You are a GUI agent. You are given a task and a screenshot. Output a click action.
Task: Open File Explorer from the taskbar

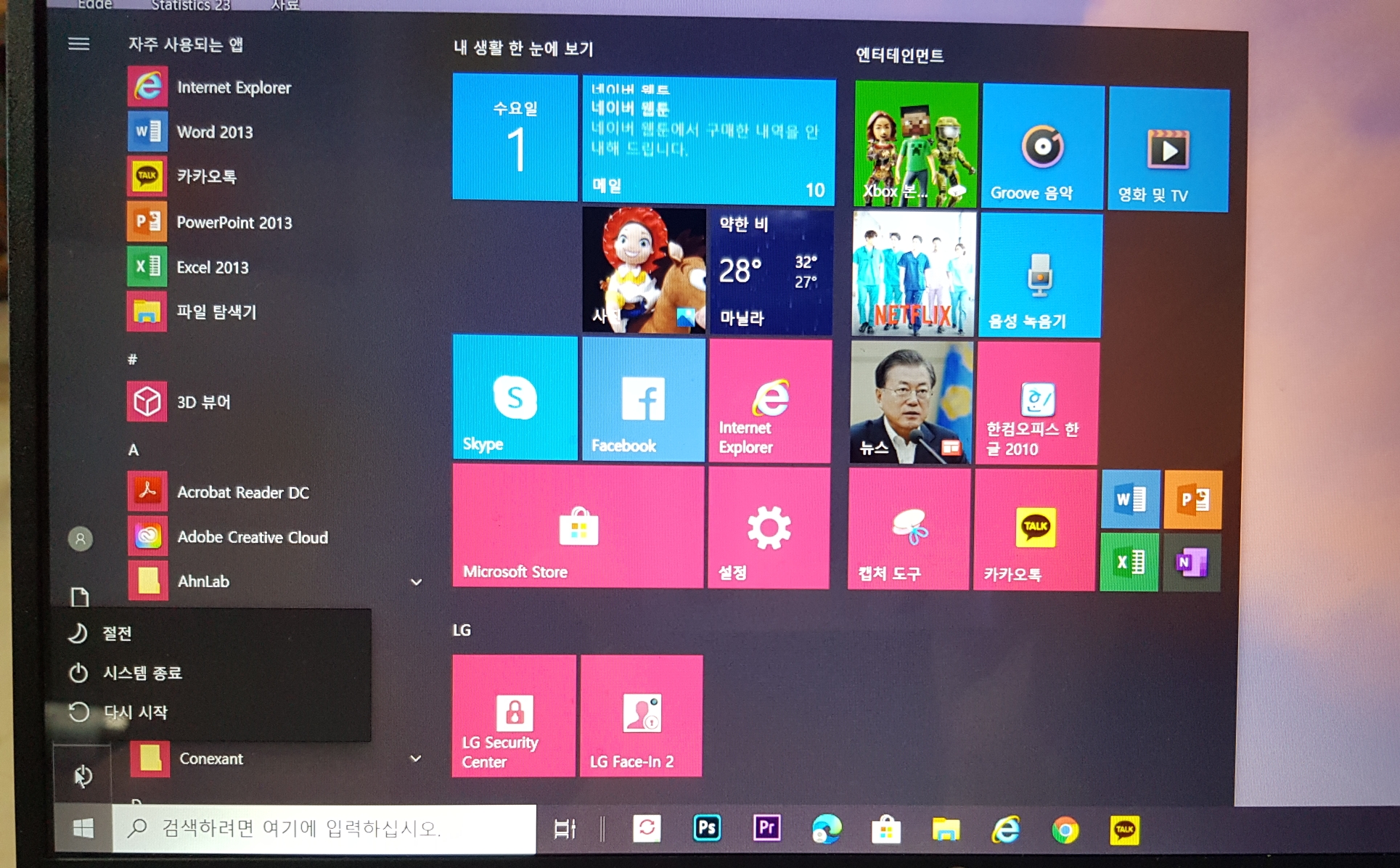pyautogui.click(x=946, y=830)
